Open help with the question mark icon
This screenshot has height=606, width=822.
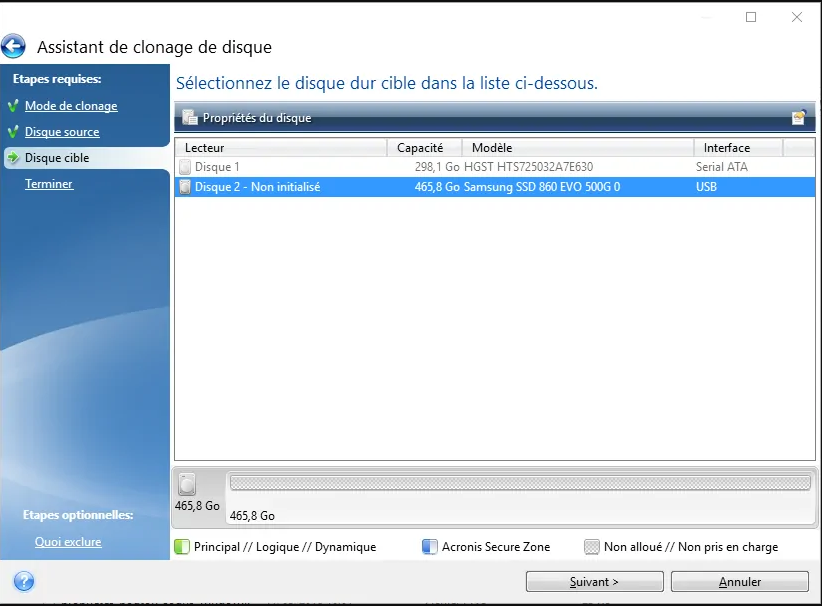pos(24,581)
